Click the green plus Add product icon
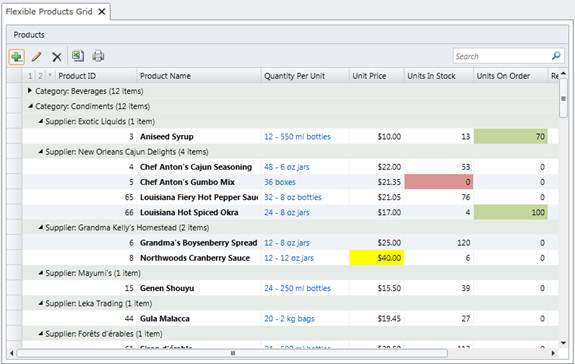Viewport: 575px width, 364px height. click(x=17, y=57)
